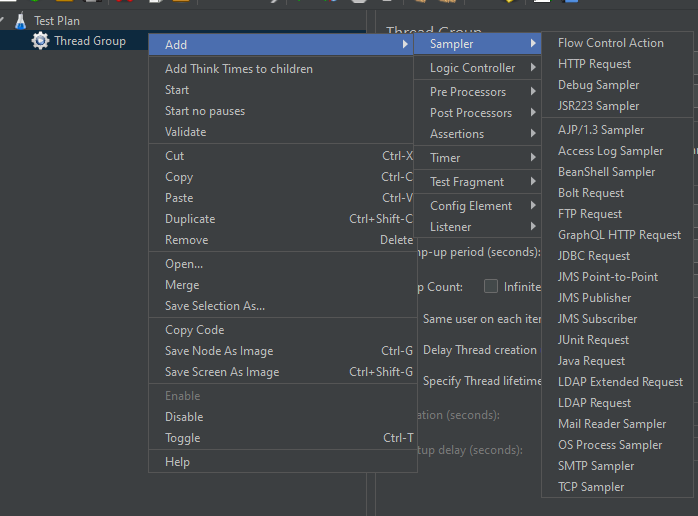Add a JUnit Request
Screen dimensions: 698x516
pos(617,340)
